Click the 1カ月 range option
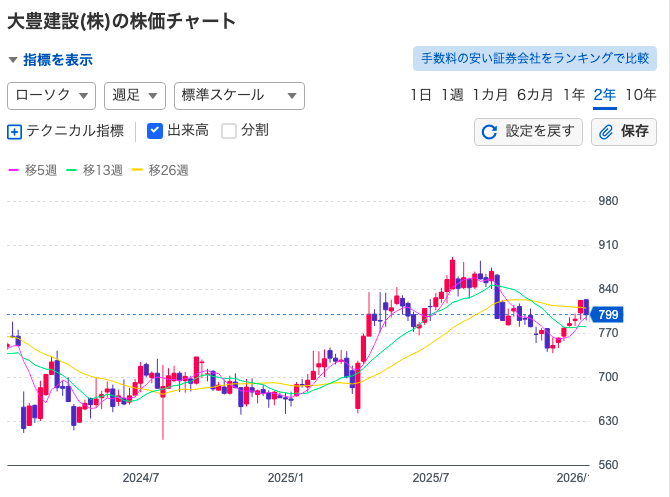 click(490, 95)
